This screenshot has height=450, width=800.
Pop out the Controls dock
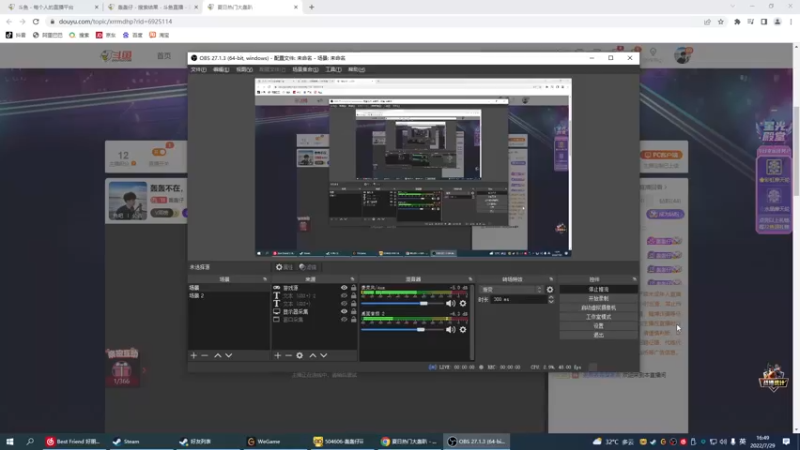(x=634, y=279)
